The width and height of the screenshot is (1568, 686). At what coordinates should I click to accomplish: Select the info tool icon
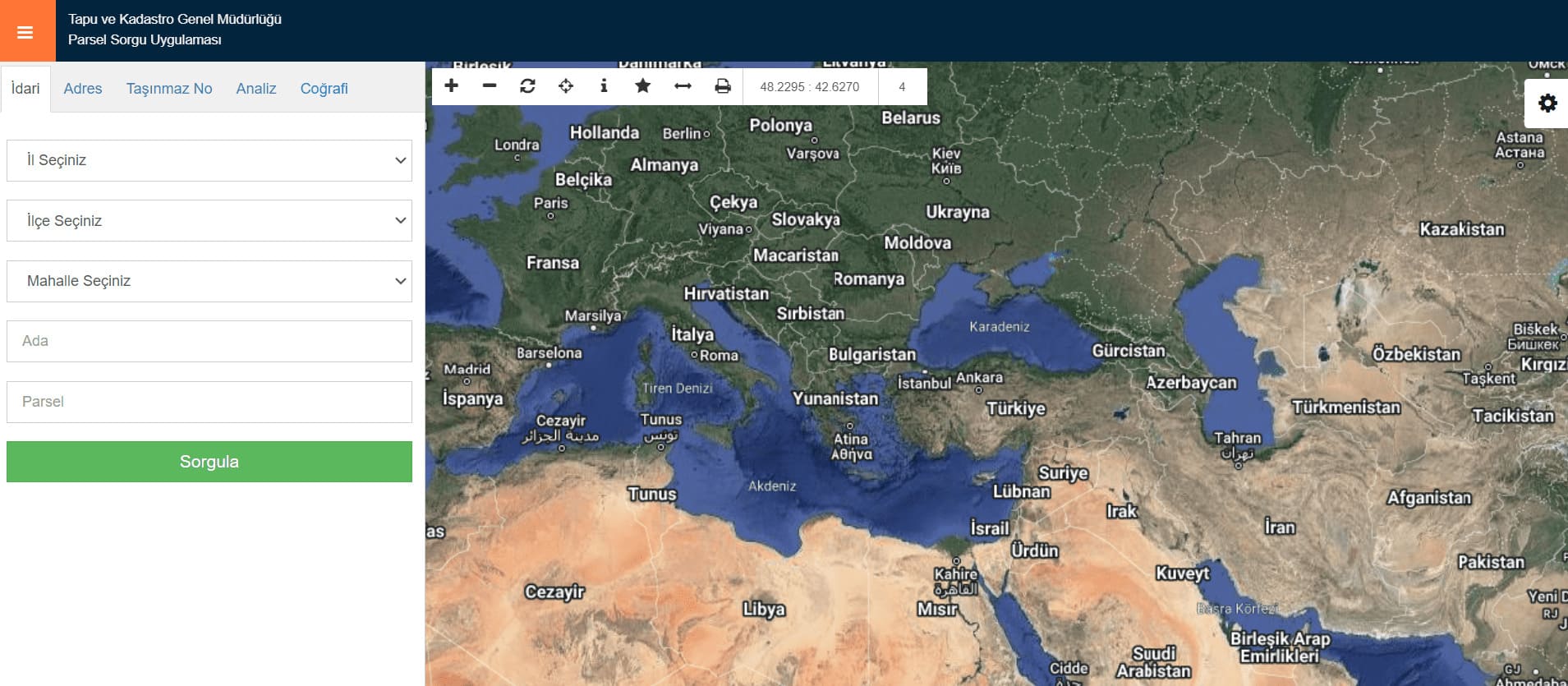pos(604,85)
